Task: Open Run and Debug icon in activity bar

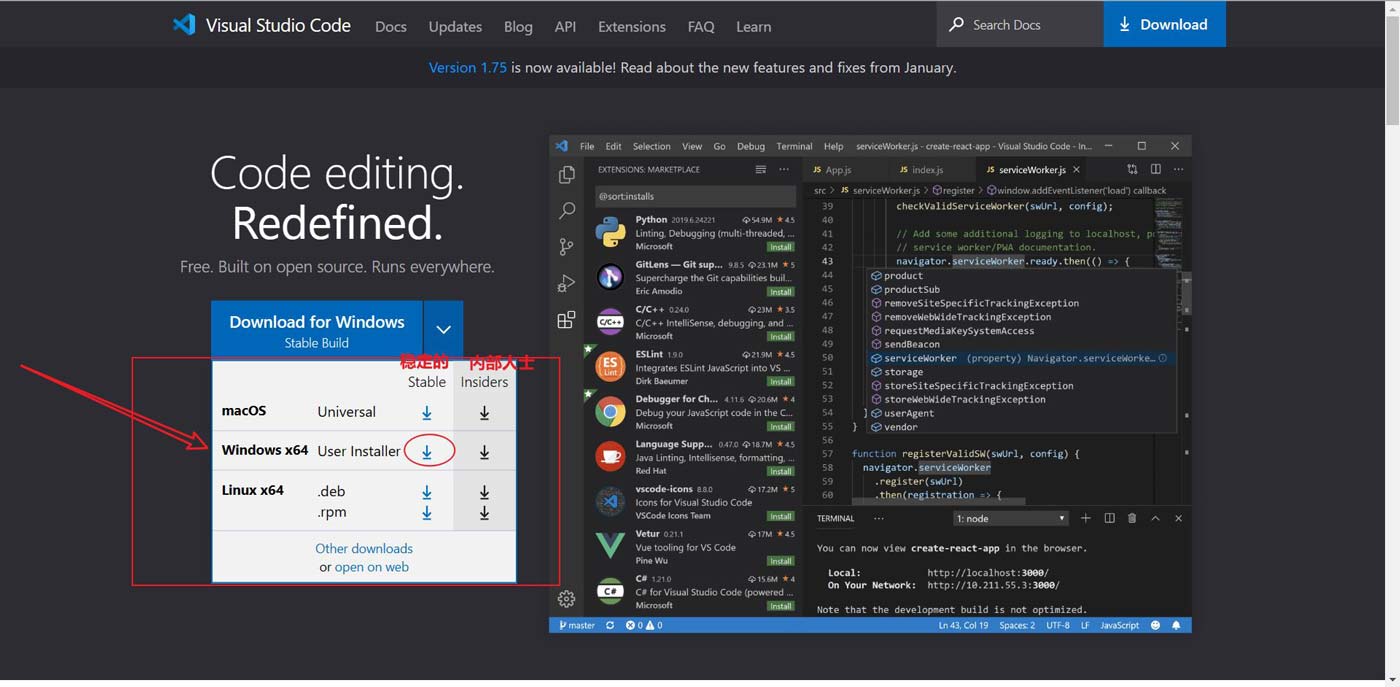Action: (566, 284)
